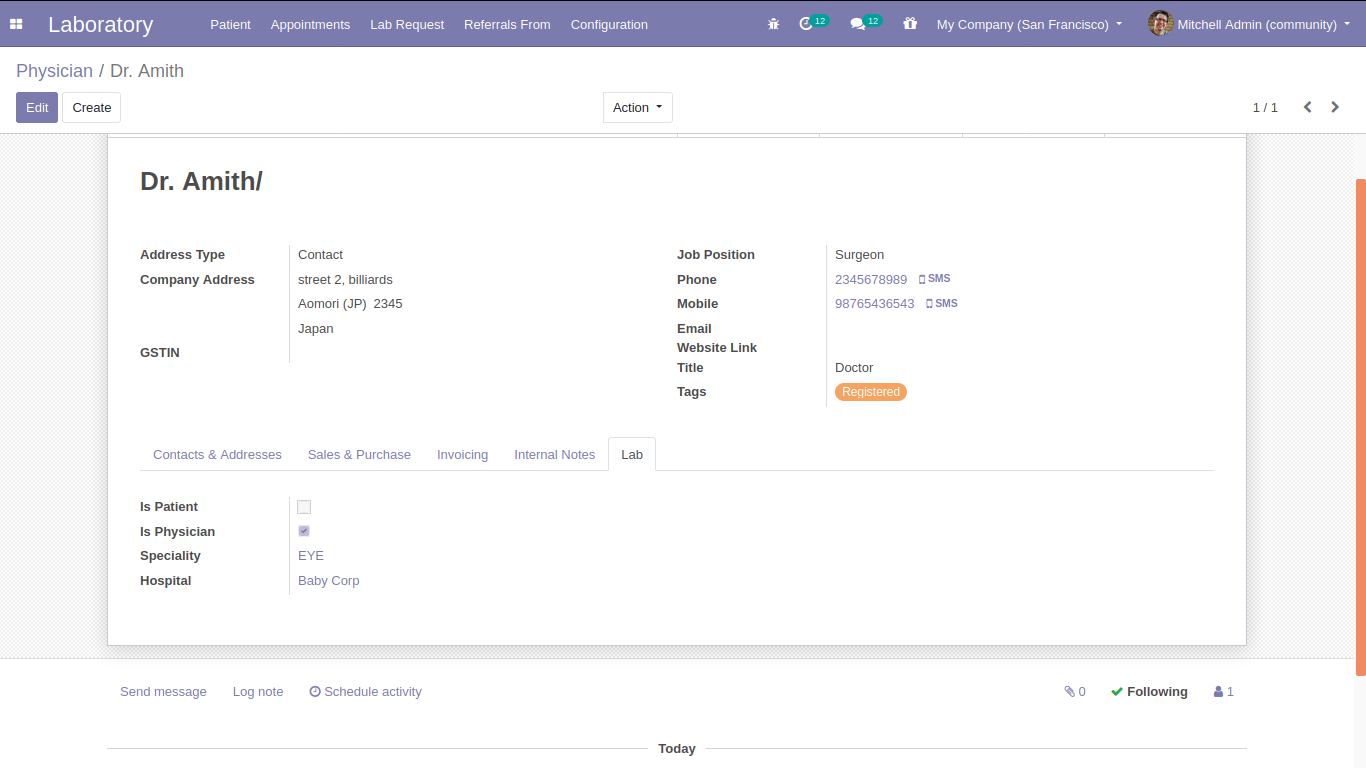Click the page vertical scrollbar
This screenshot has height=768, width=1366.
(1360, 427)
